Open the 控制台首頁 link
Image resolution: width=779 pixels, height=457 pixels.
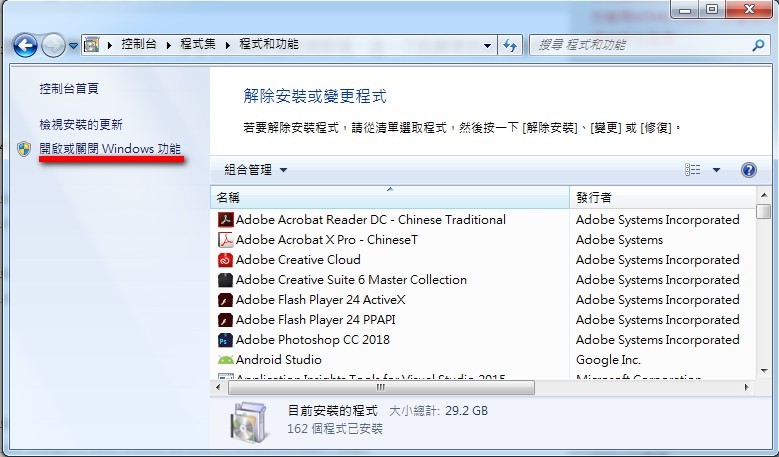(69, 89)
